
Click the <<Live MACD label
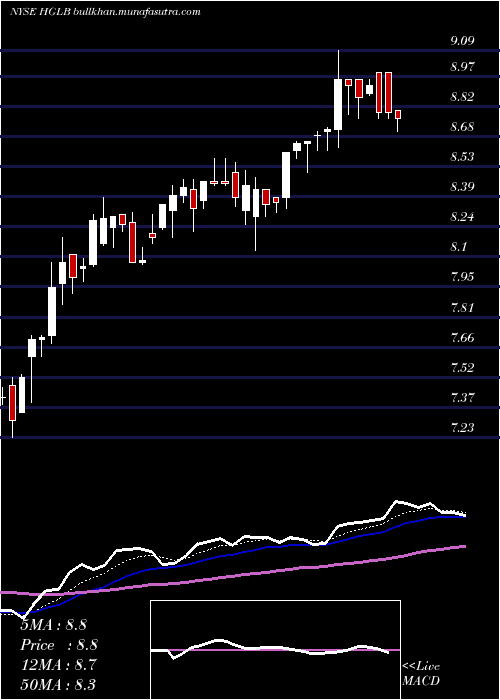point(421,674)
